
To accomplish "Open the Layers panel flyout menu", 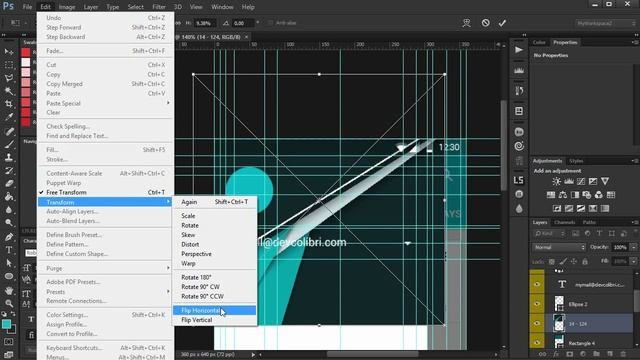I will click(x=635, y=222).
